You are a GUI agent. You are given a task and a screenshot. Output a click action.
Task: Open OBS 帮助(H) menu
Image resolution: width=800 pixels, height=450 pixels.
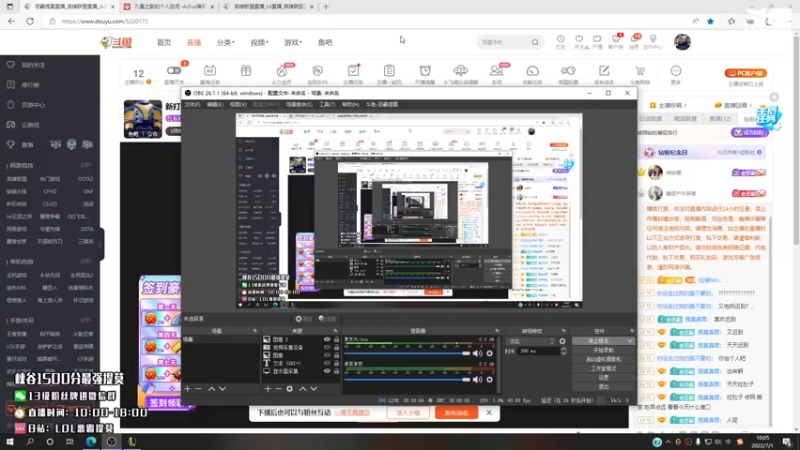(350, 105)
